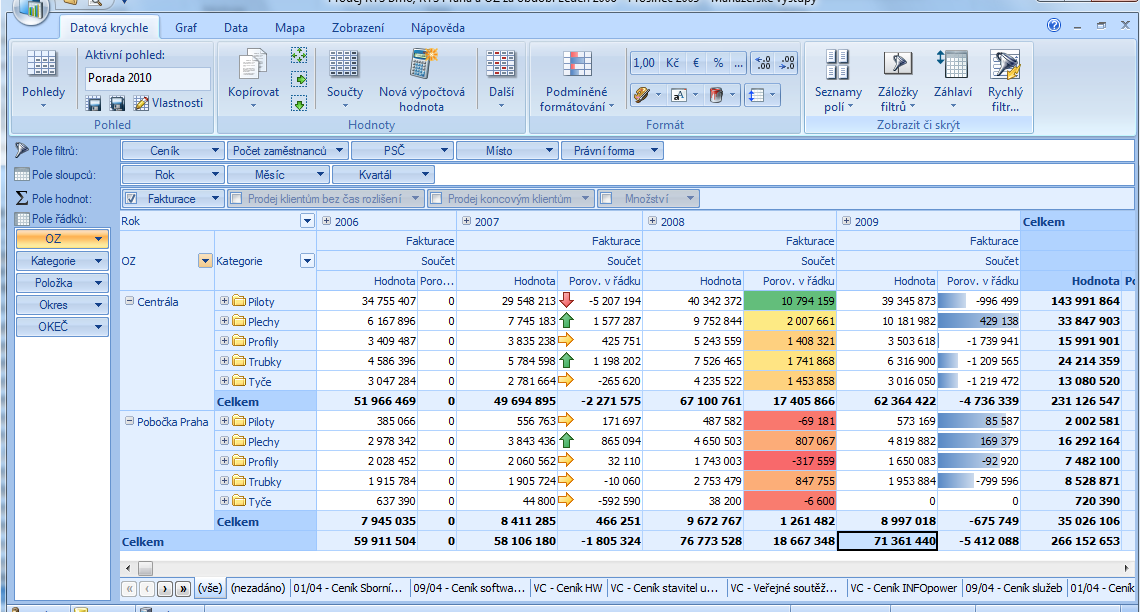1140x614 pixels.
Task: Check the Množství value field checkbox
Action: coord(607,199)
